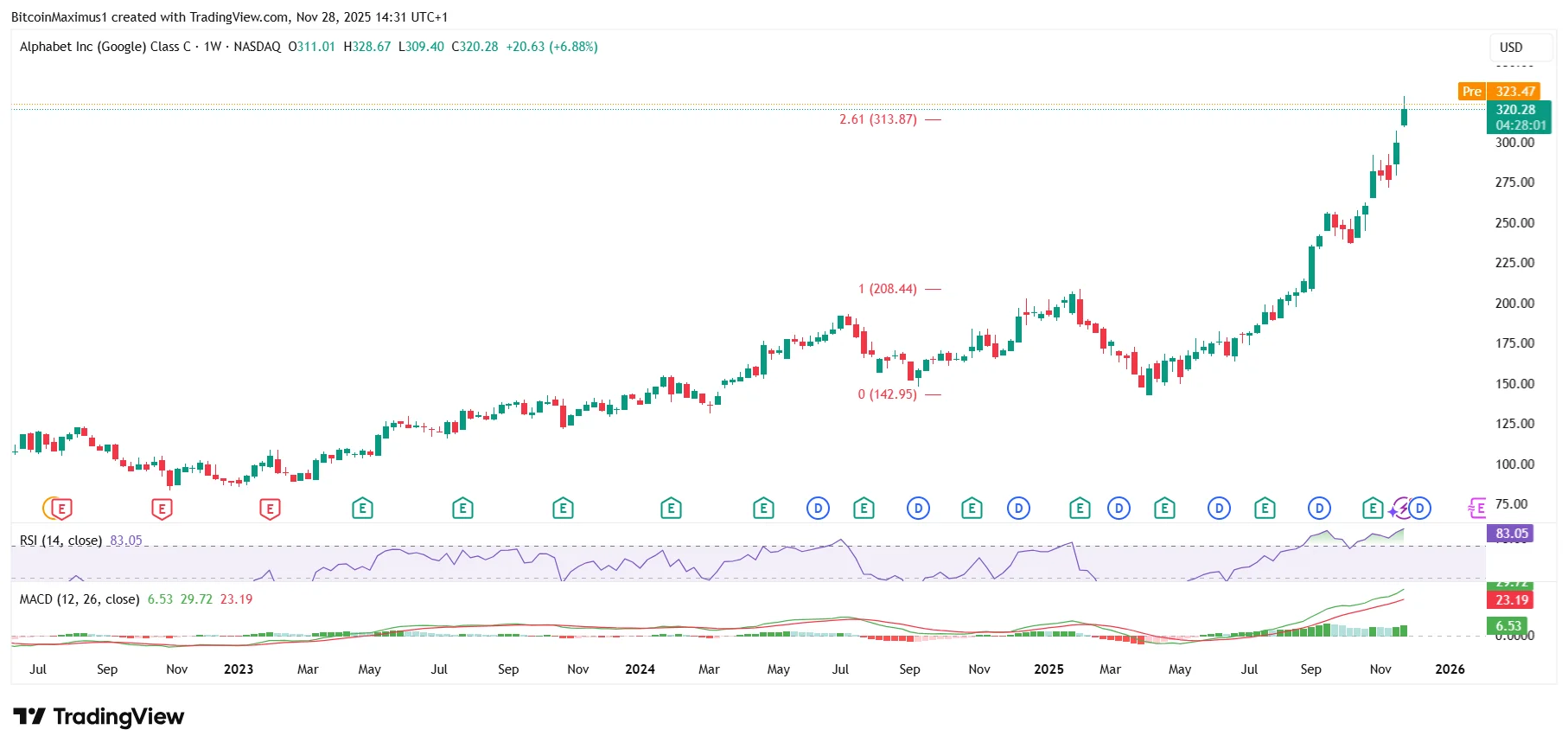Screen dimensions: 1568x749
Task: Click the earnings marker of late April 2024
Action: point(763,509)
